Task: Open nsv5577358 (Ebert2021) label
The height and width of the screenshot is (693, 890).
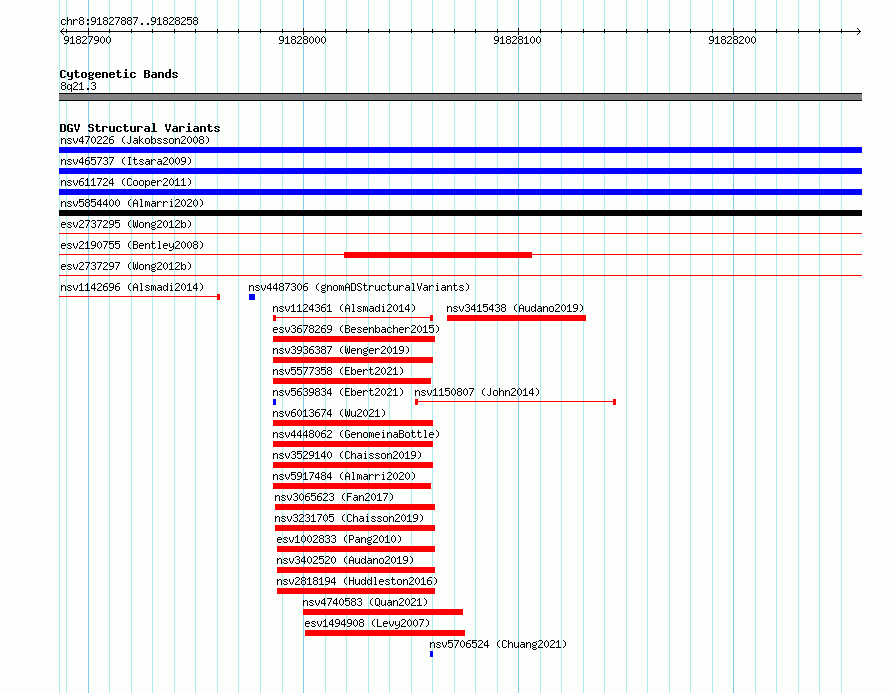Action: [338, 371]
